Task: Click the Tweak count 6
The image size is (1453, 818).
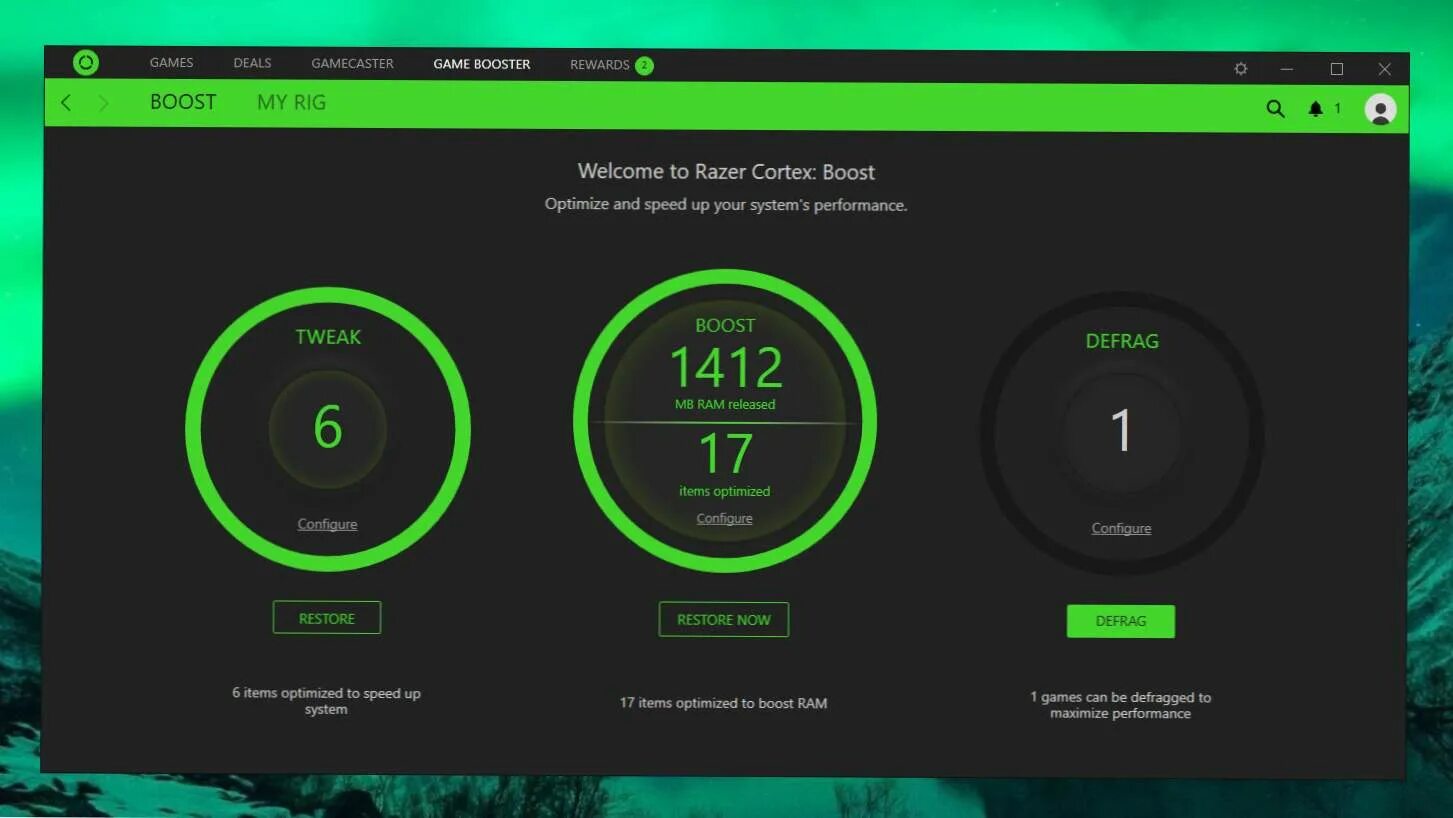Action: click(328, 427)
